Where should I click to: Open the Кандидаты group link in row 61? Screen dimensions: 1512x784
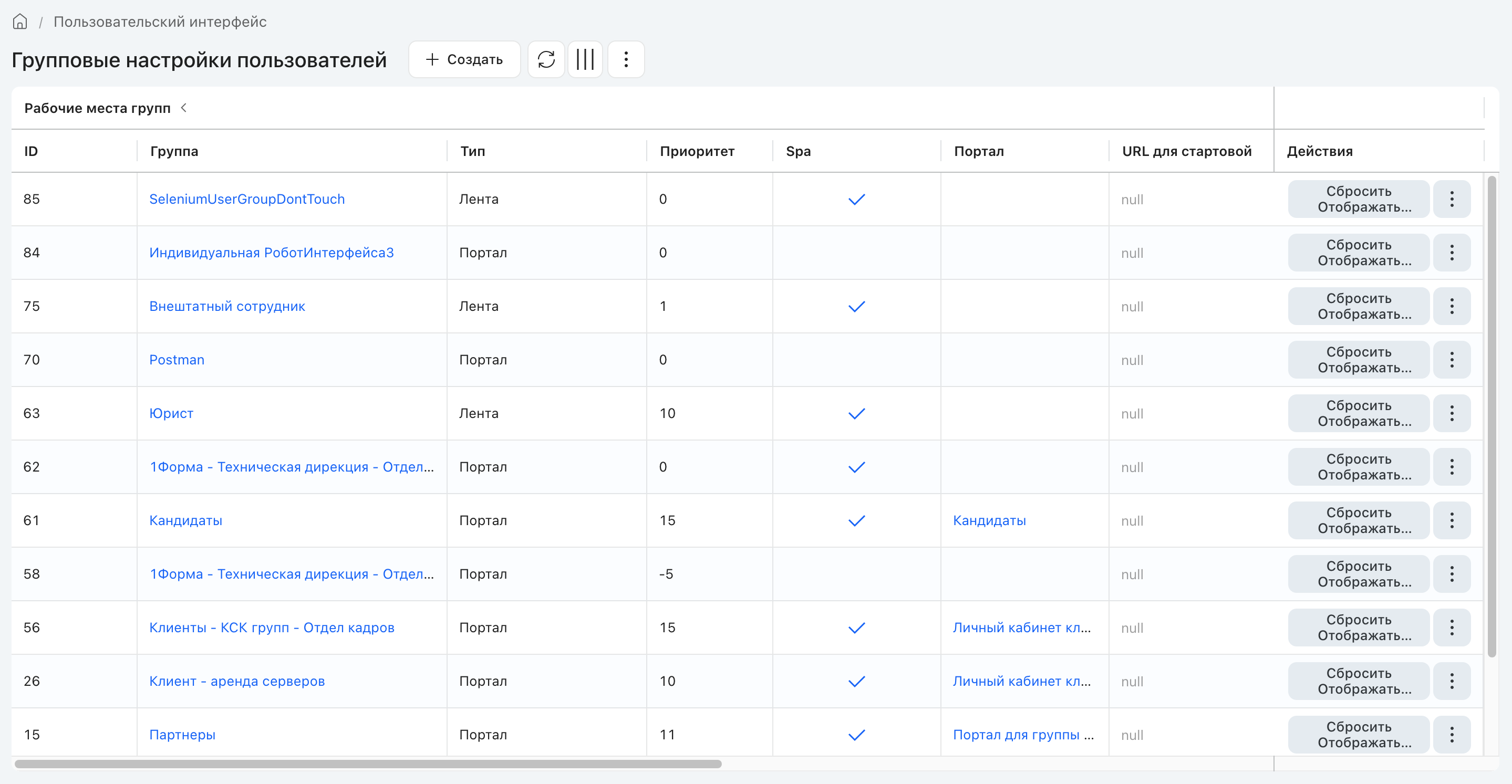pos(185,520)
